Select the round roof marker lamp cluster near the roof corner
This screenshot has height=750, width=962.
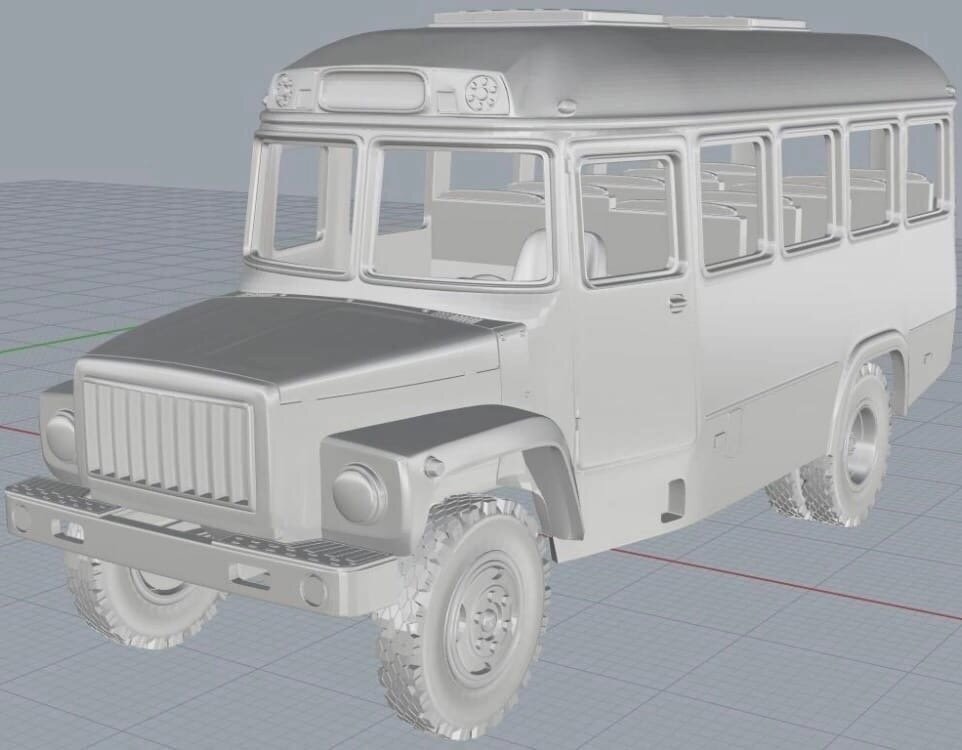[x=483, y=93]
